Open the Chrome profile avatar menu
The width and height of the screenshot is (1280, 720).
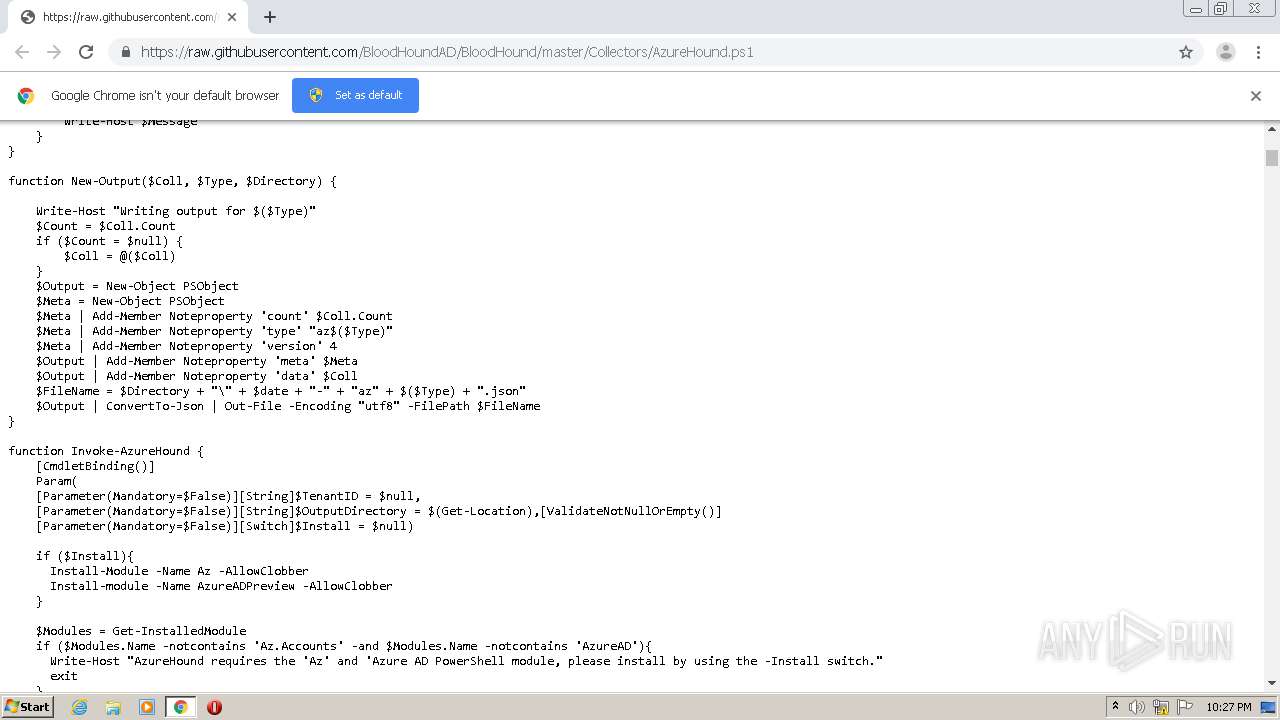pos(1225,52)
